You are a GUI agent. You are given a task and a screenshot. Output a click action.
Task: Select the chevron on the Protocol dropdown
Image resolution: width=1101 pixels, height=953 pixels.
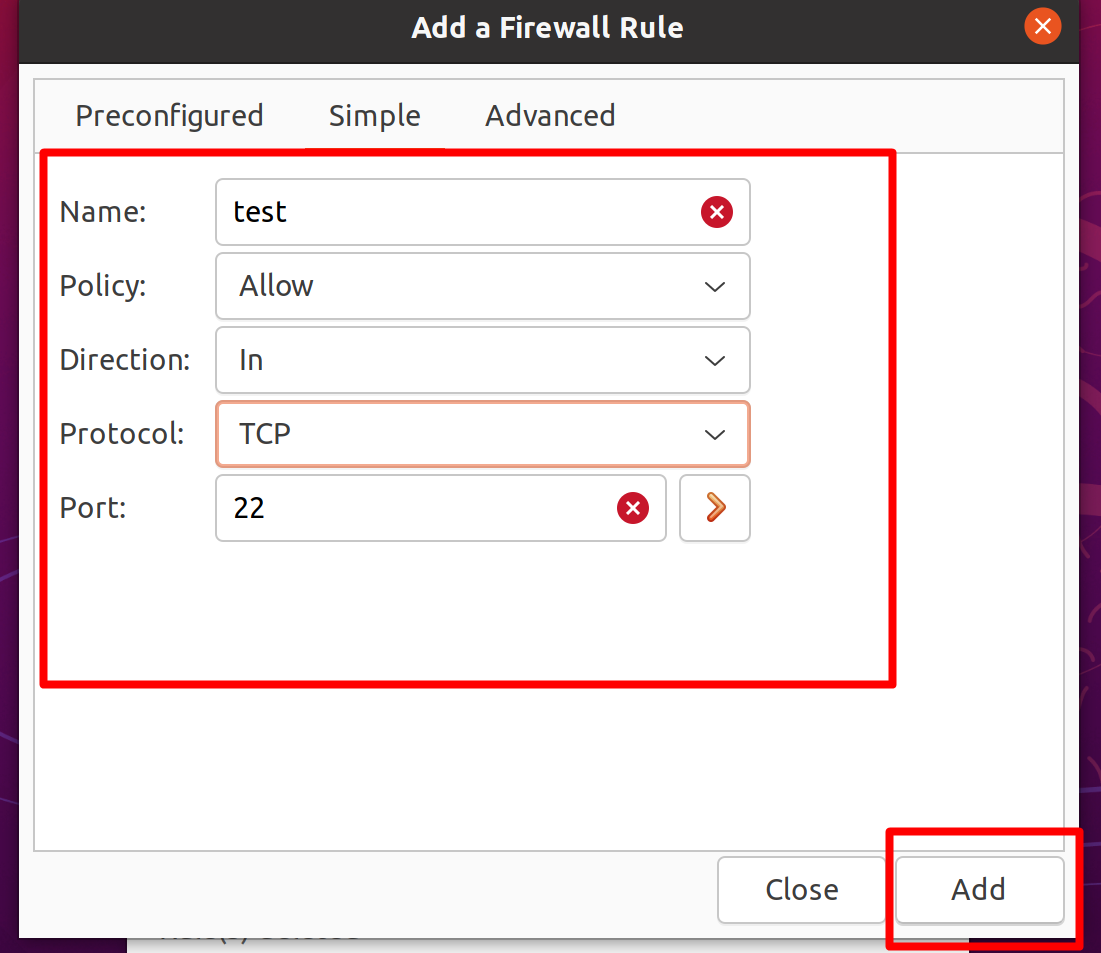coord(715,434)
